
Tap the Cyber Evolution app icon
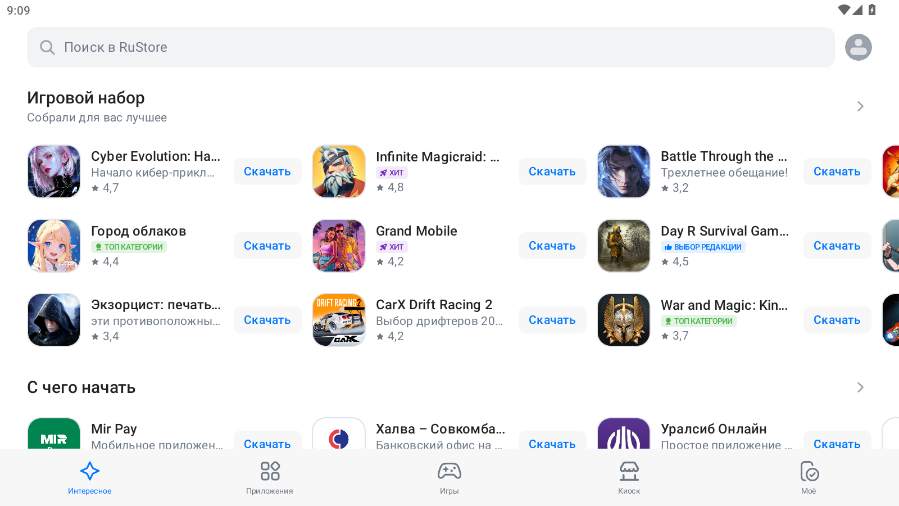click(54, 172)
